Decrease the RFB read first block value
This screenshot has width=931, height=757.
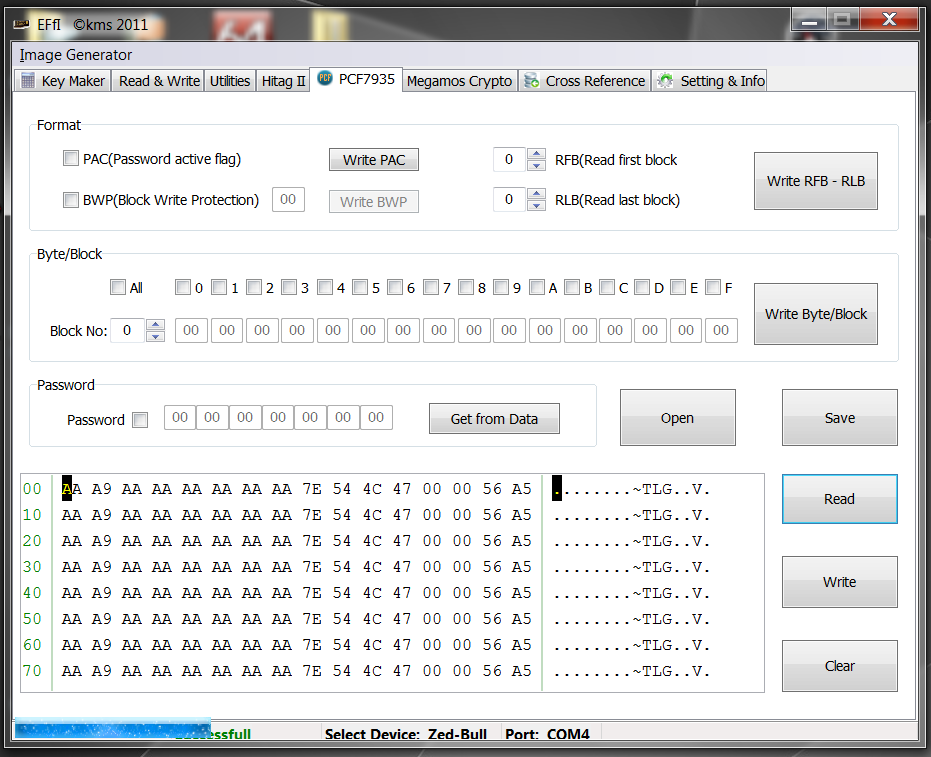pos(536,165)
